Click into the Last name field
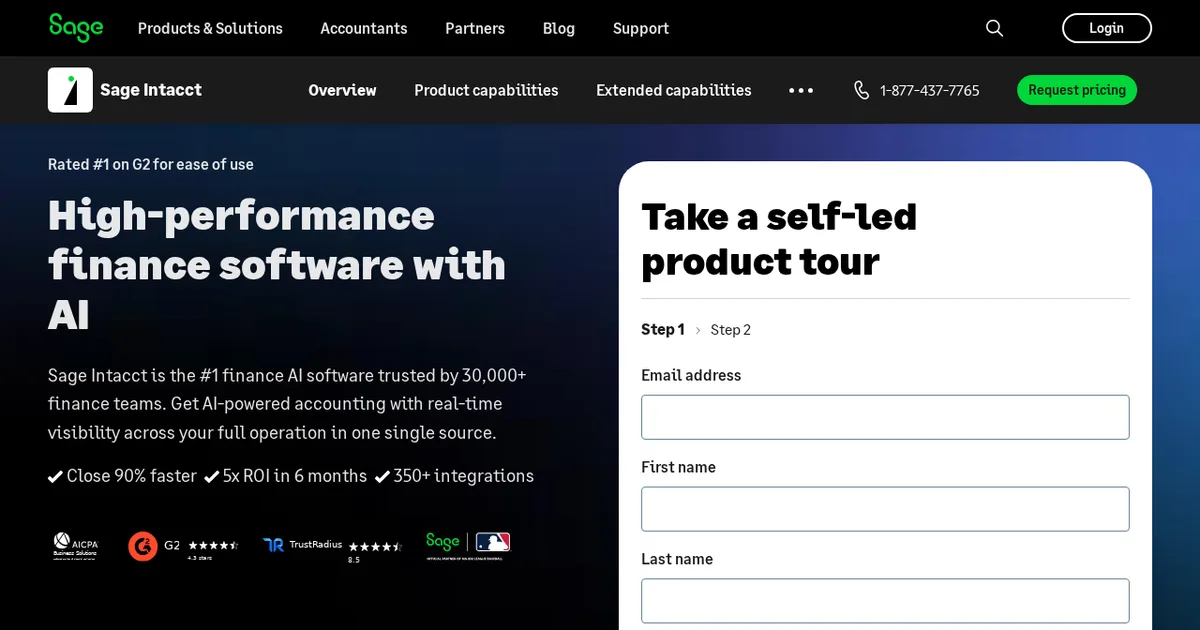The image size is (1200, 630). click(x=885, y=601)
